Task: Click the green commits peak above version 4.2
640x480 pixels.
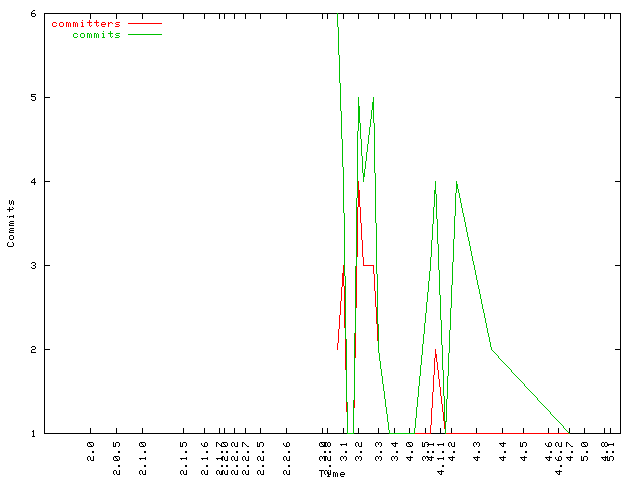Action: pos(457,182)
